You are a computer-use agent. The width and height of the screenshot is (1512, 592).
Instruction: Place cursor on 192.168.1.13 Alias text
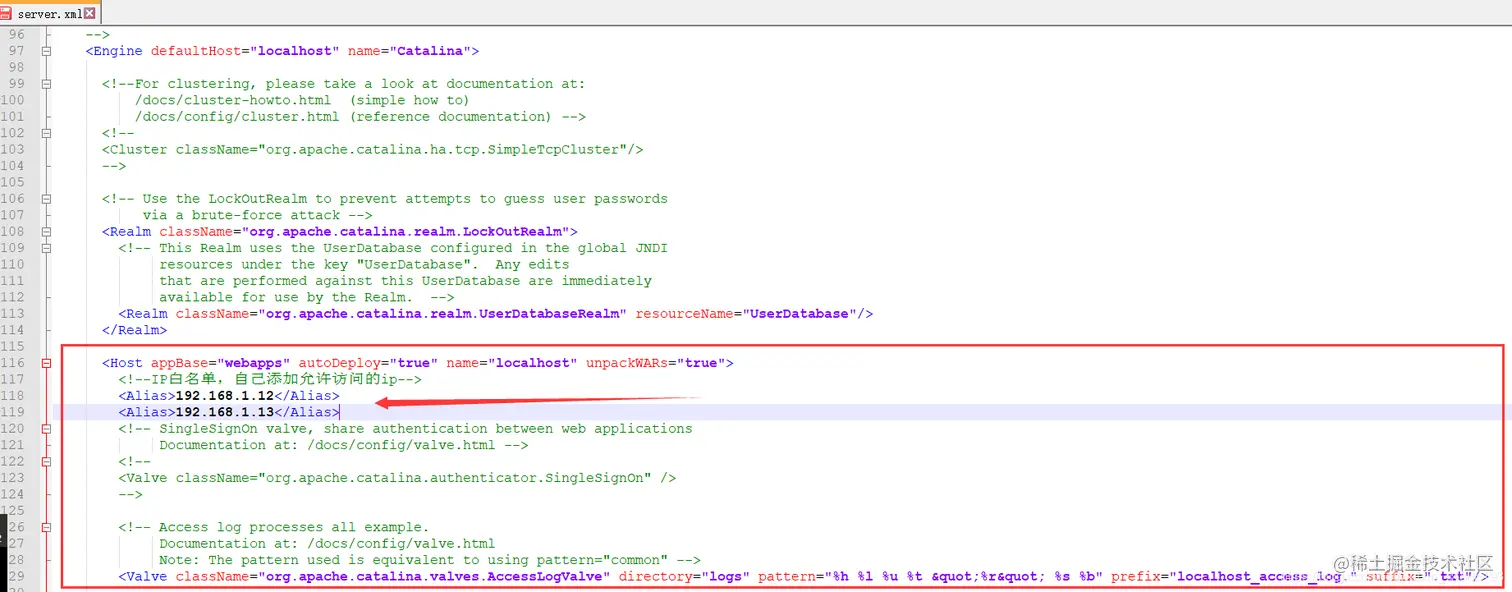click(224, 412)
